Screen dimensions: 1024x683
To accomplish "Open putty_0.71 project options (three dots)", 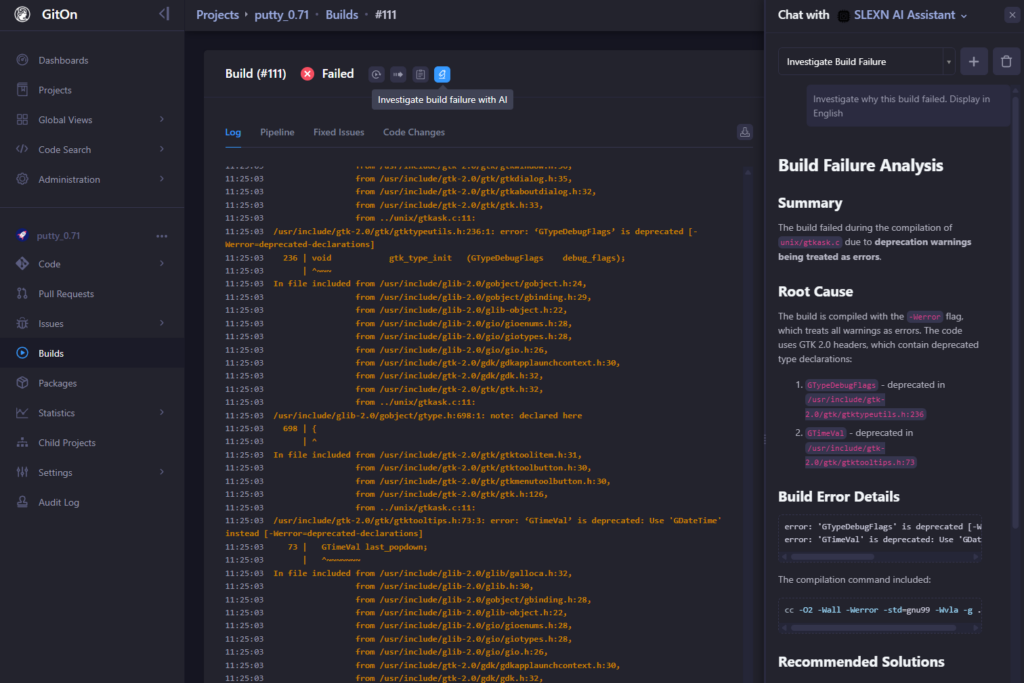I will click(162, 236).
